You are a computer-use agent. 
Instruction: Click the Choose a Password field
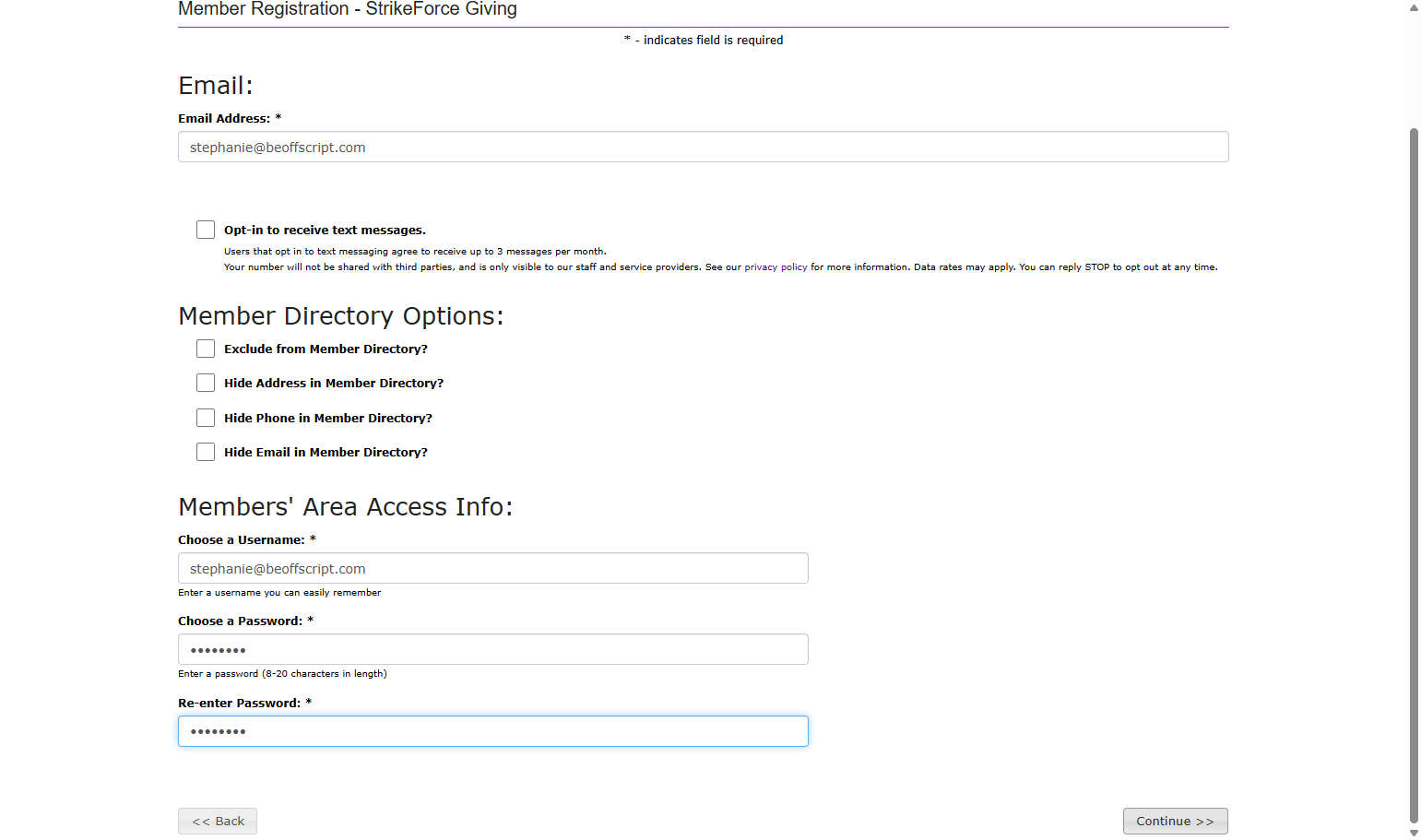coord(493,649)
